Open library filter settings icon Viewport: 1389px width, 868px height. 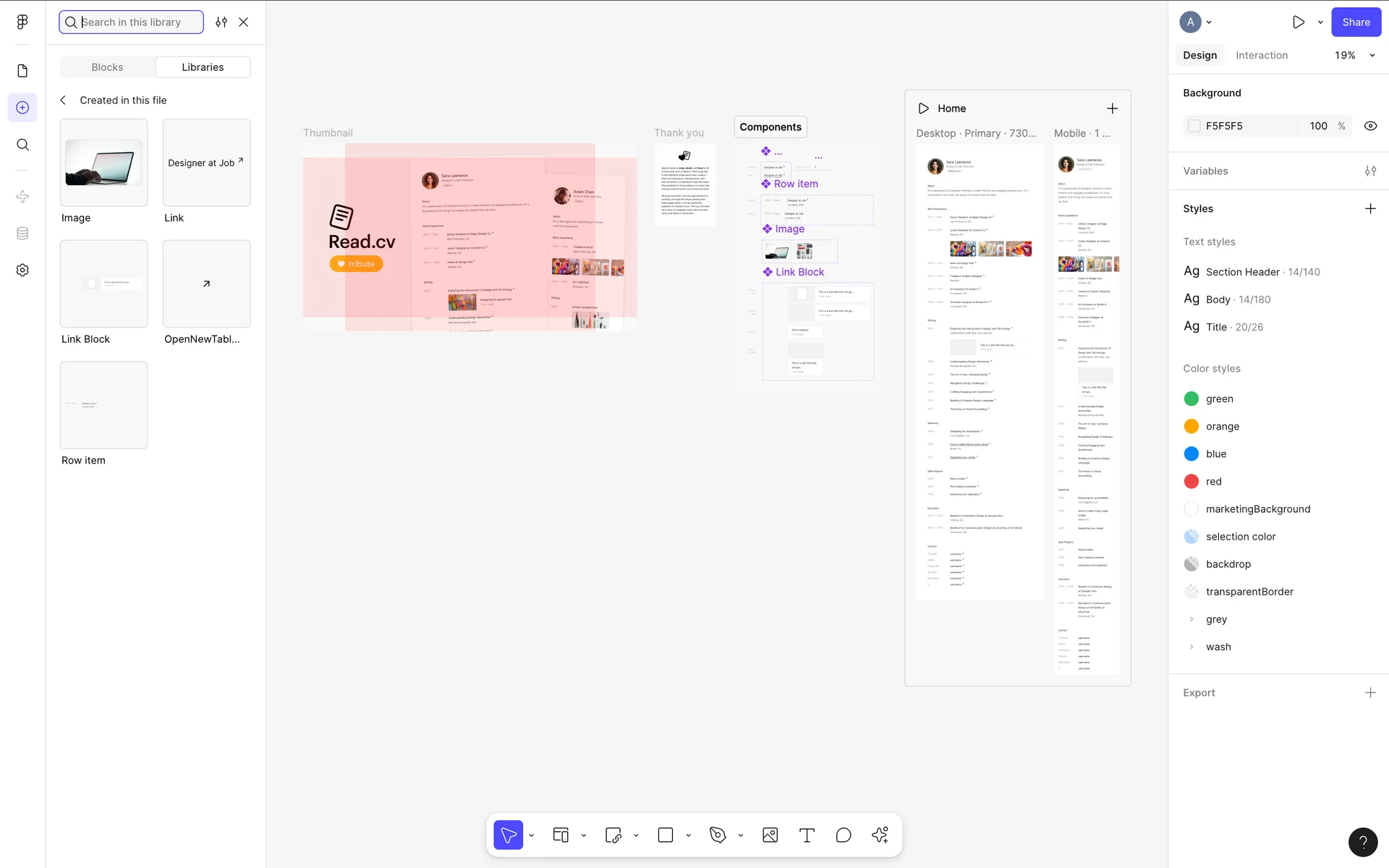pyautogui.click(x=221, y=22)
